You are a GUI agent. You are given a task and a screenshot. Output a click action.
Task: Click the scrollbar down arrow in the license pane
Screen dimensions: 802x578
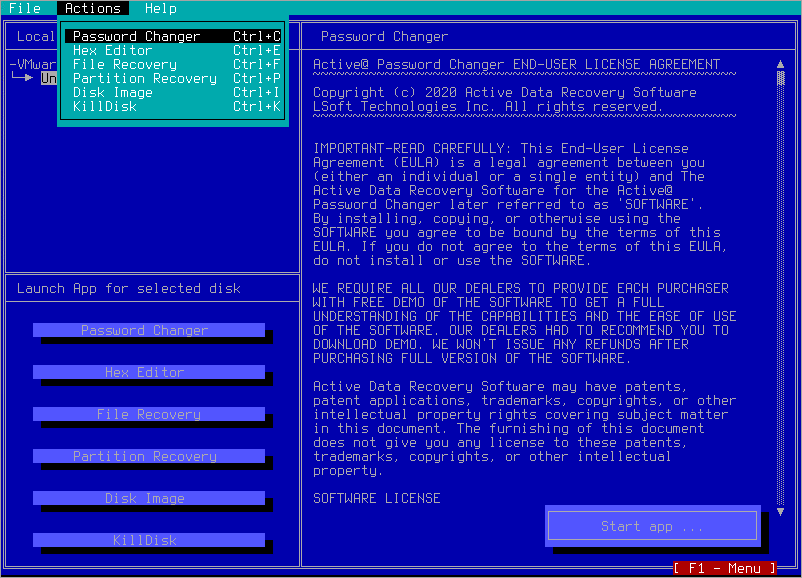point(781,512)
